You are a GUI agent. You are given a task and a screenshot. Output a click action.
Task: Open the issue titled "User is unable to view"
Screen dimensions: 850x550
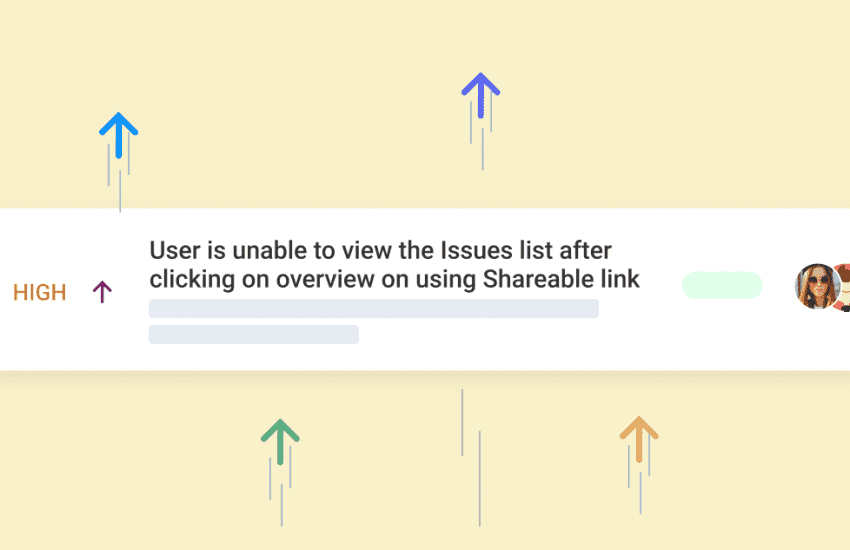[380, 250]
